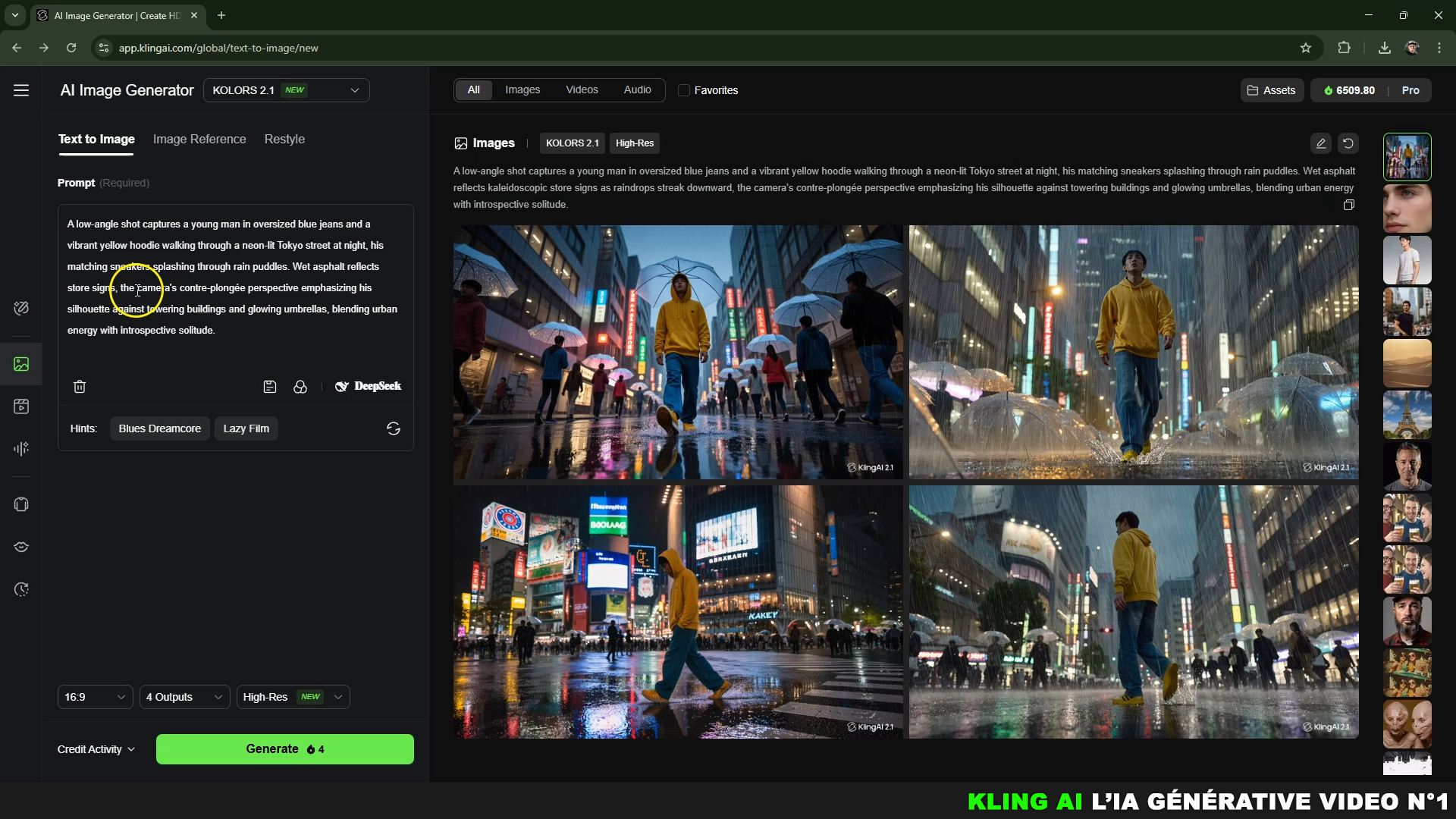This screenshot has width=1456, height=819.
Task: Open the image of man splashing among umbrellas
Action: coord(1134,352)
